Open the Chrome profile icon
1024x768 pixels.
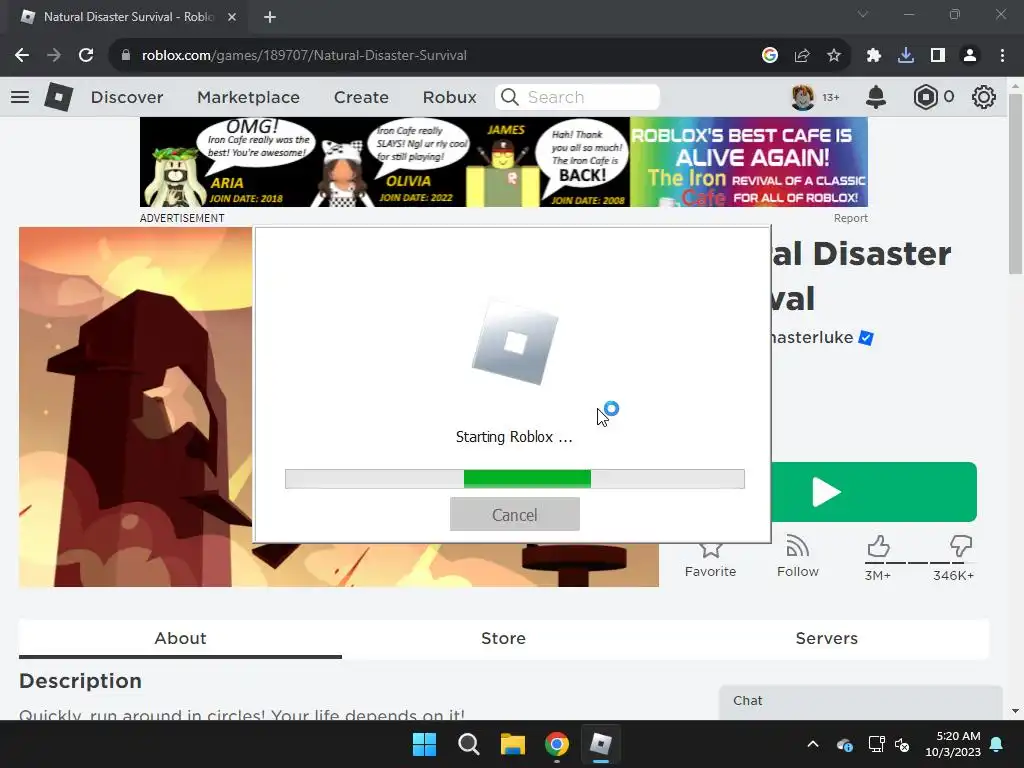tap(970, 56)
